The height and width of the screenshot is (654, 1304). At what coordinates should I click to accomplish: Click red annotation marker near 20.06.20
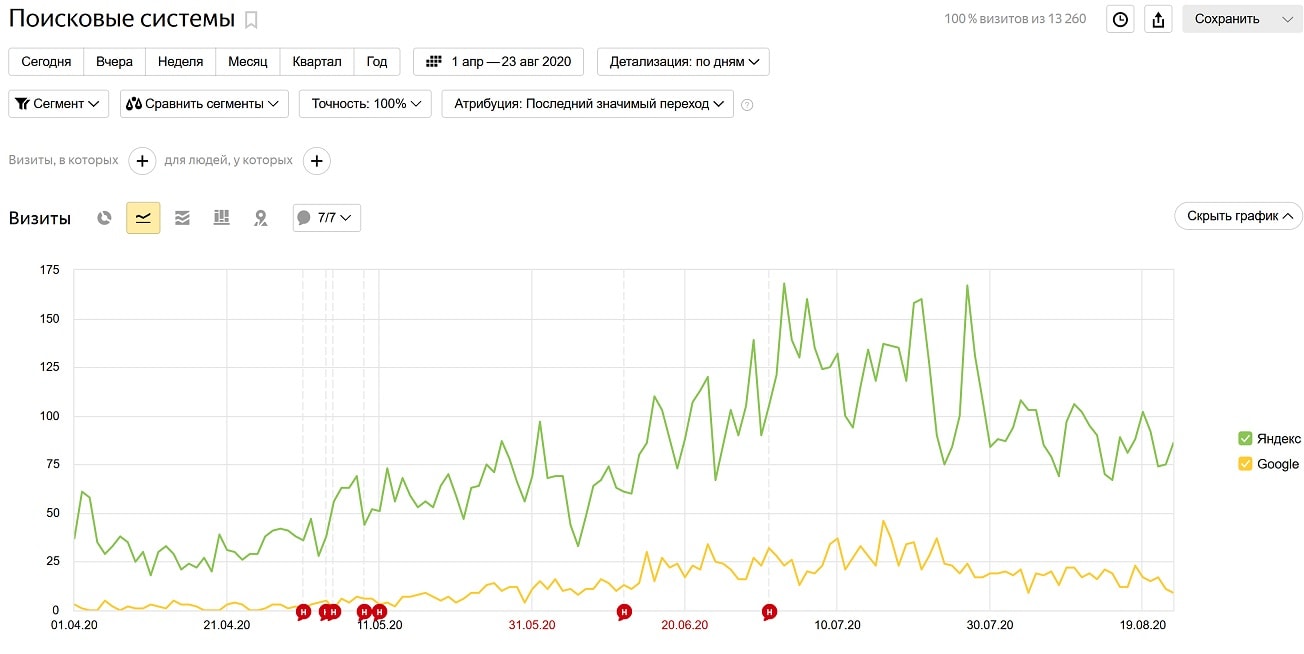coord(624,612)
